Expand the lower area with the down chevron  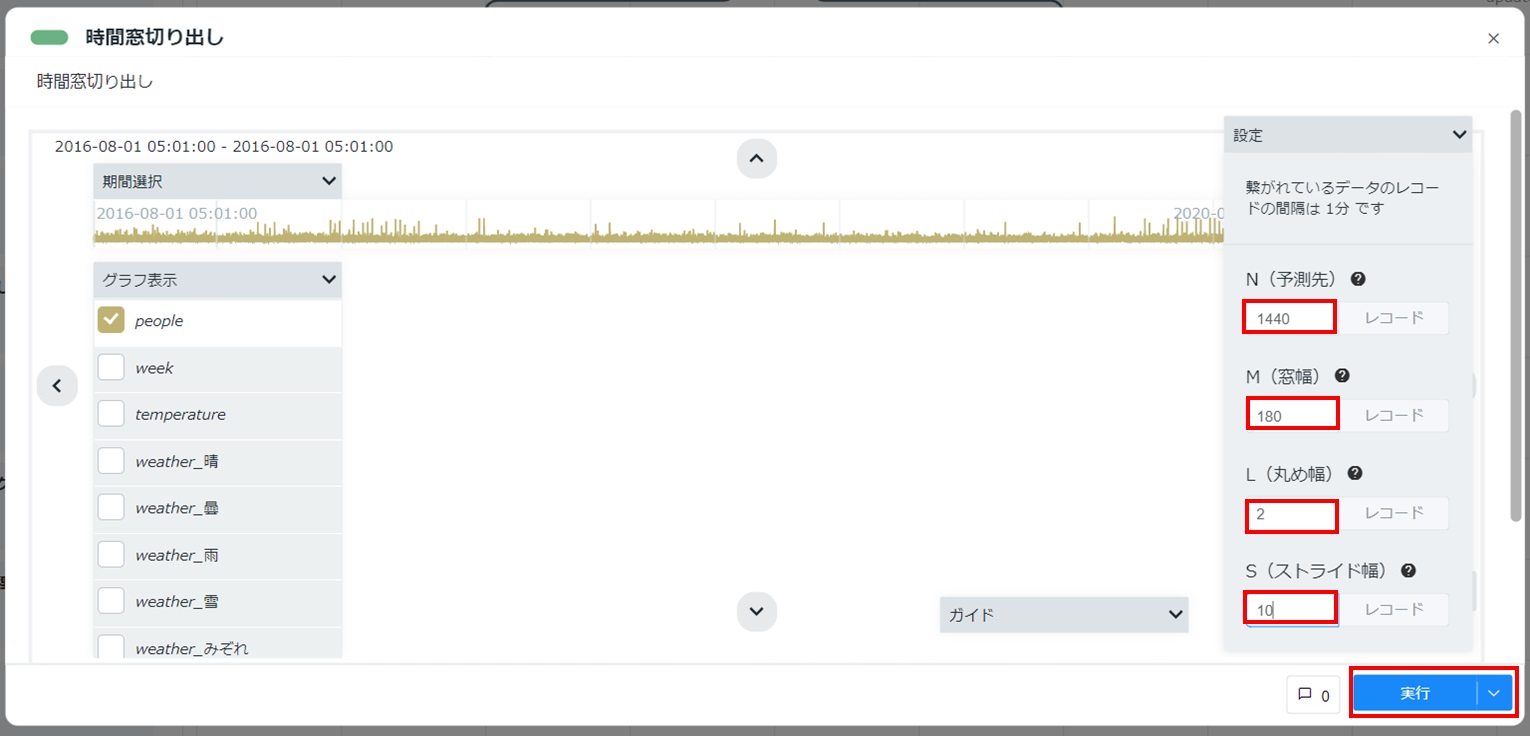tap(757, 611)
